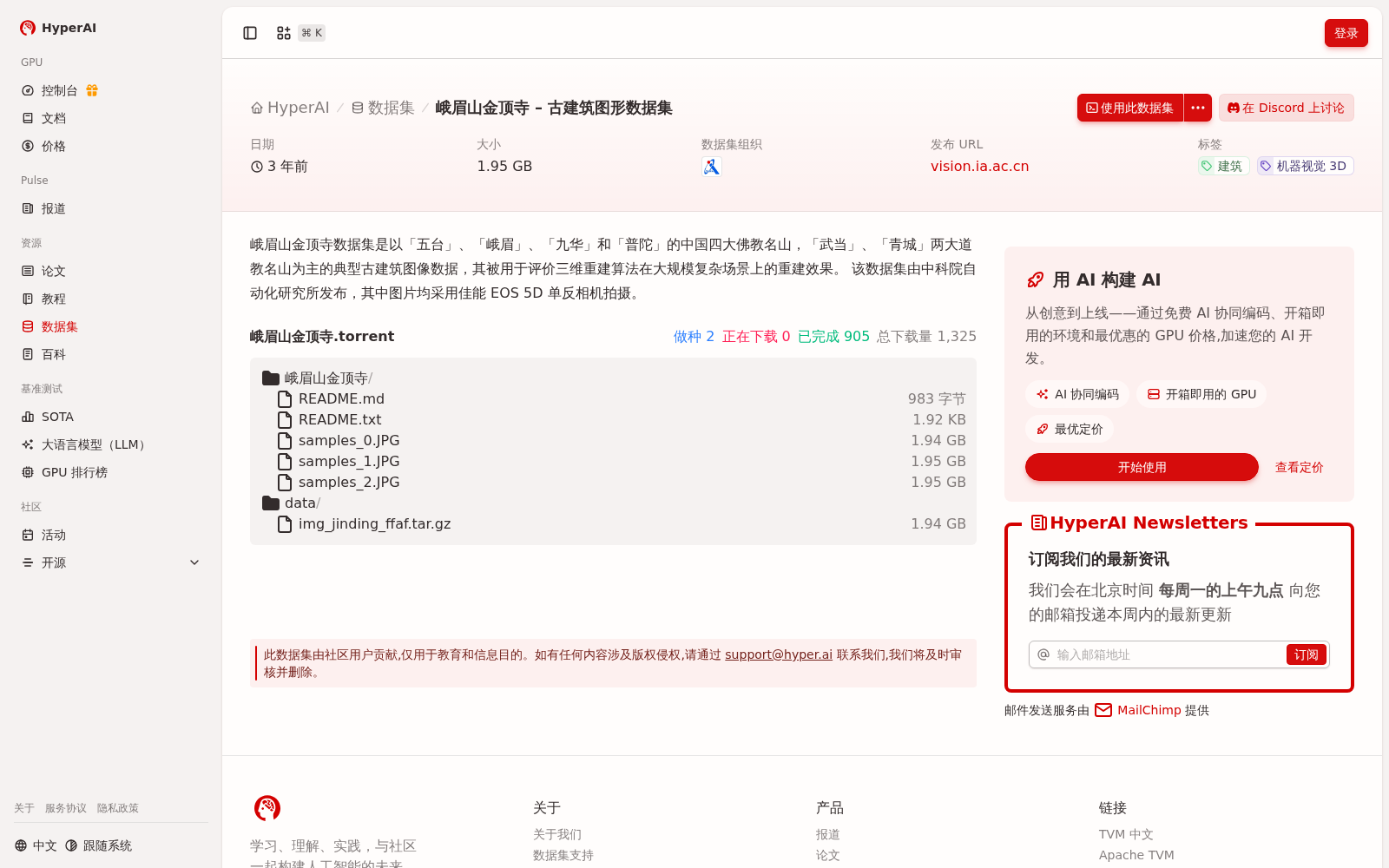Click 关于 link at sidebar bottom

point(24,808)
